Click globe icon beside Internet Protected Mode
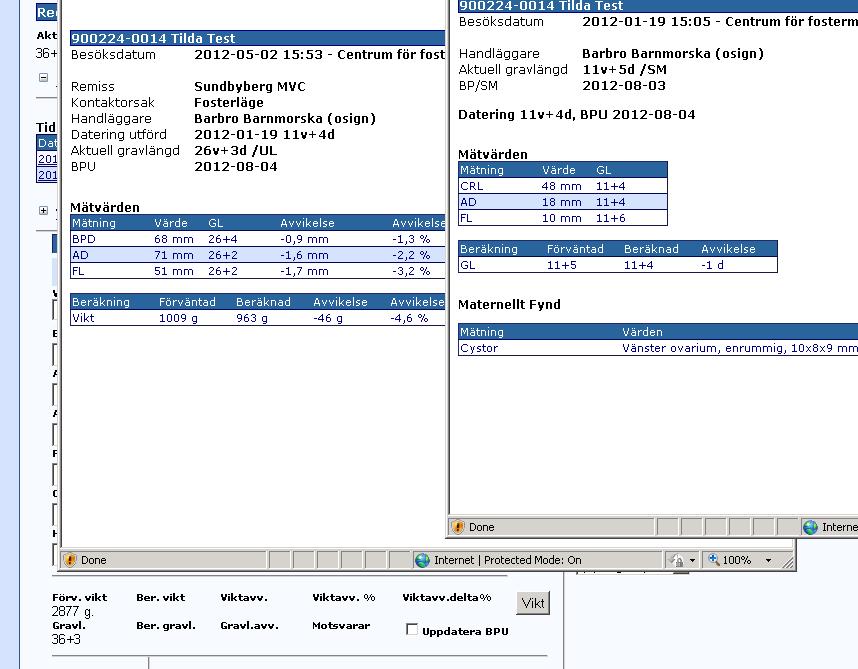 pyautogui.click(x=422, y=560)
